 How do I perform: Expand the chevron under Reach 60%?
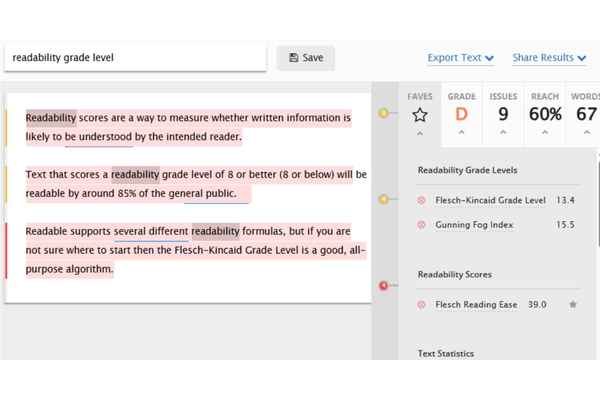tap(545, 132)
